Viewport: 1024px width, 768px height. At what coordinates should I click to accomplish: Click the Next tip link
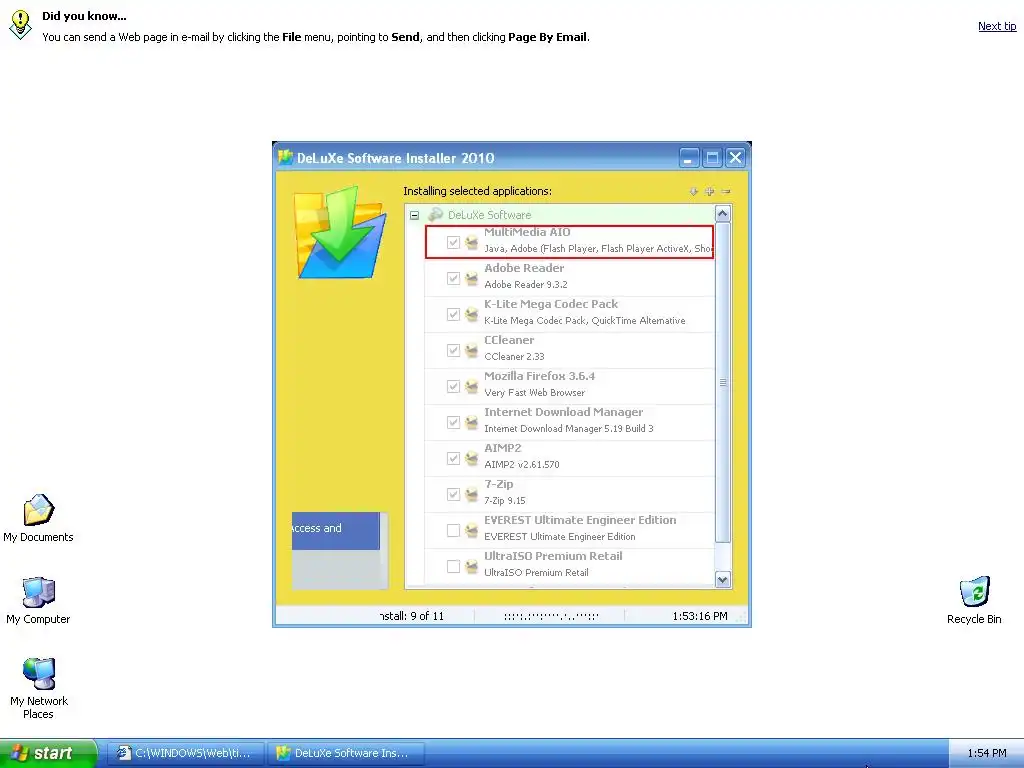tap(997, 26)
